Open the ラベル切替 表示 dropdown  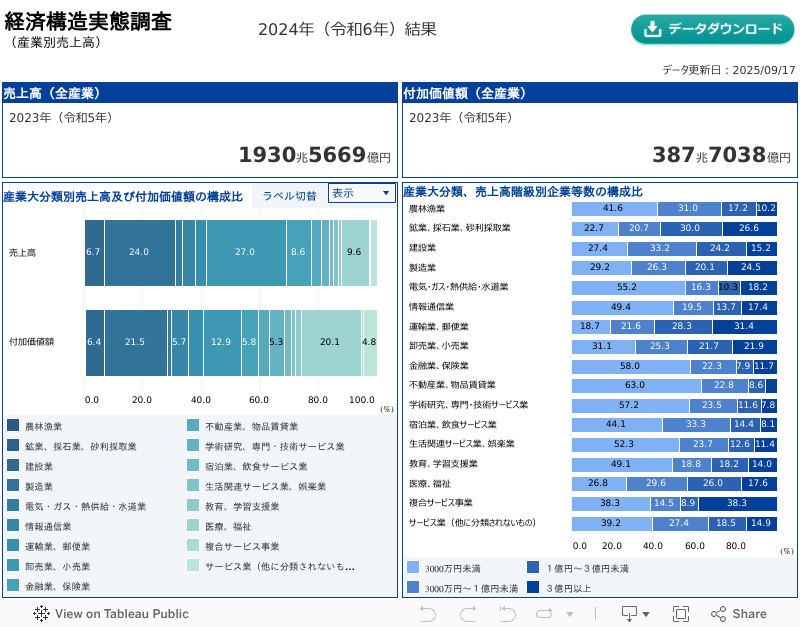(361, 193)
